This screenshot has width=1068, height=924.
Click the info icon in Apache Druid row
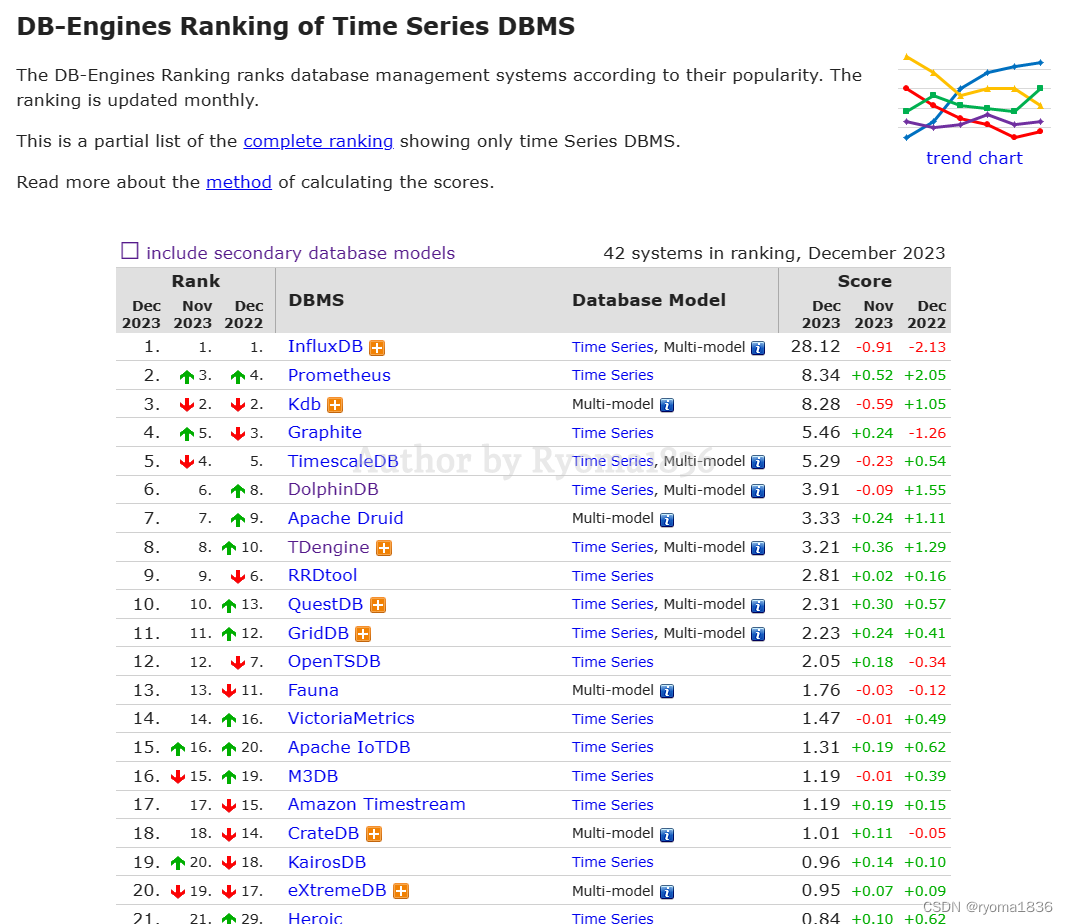[x=667, y=520]
